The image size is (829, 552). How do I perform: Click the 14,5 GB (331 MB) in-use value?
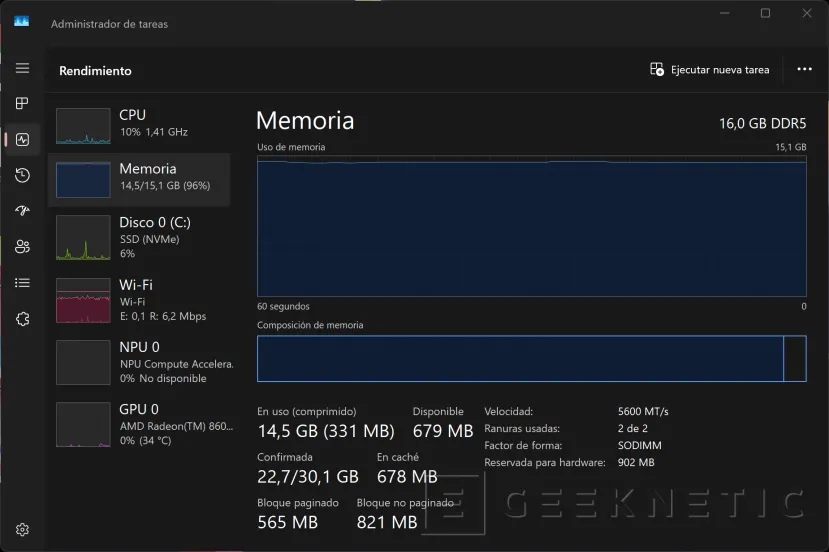[326, 431]
